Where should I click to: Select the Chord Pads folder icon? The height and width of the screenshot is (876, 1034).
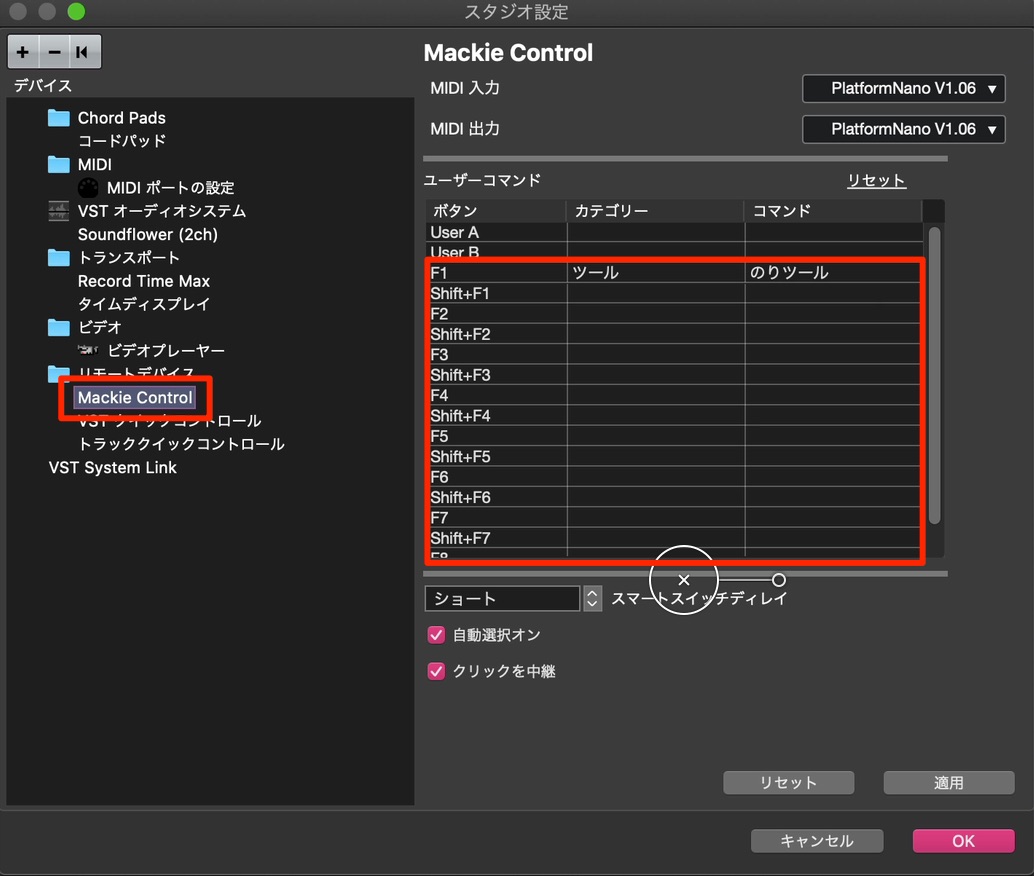point(59,118)
